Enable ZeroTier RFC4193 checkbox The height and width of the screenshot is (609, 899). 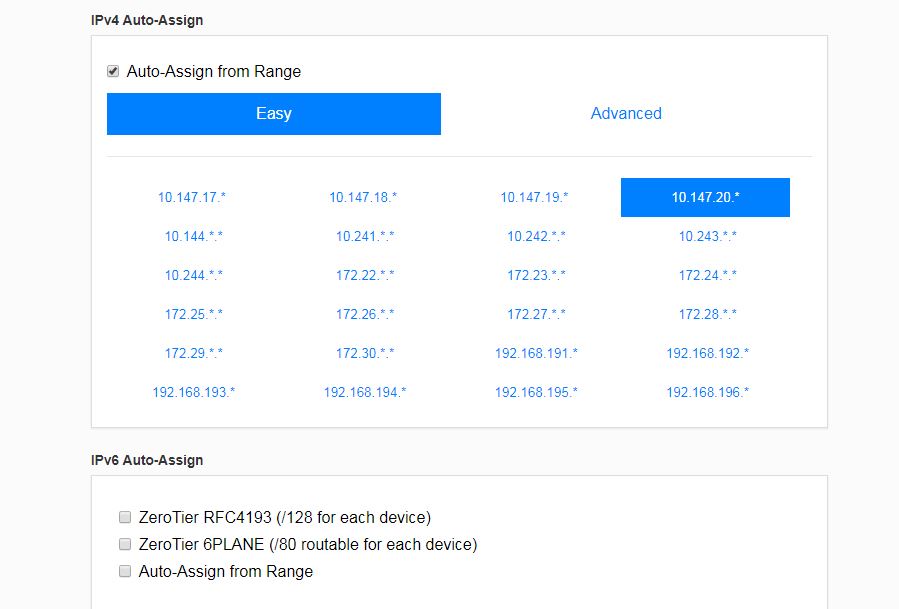[x=124, y=517]
